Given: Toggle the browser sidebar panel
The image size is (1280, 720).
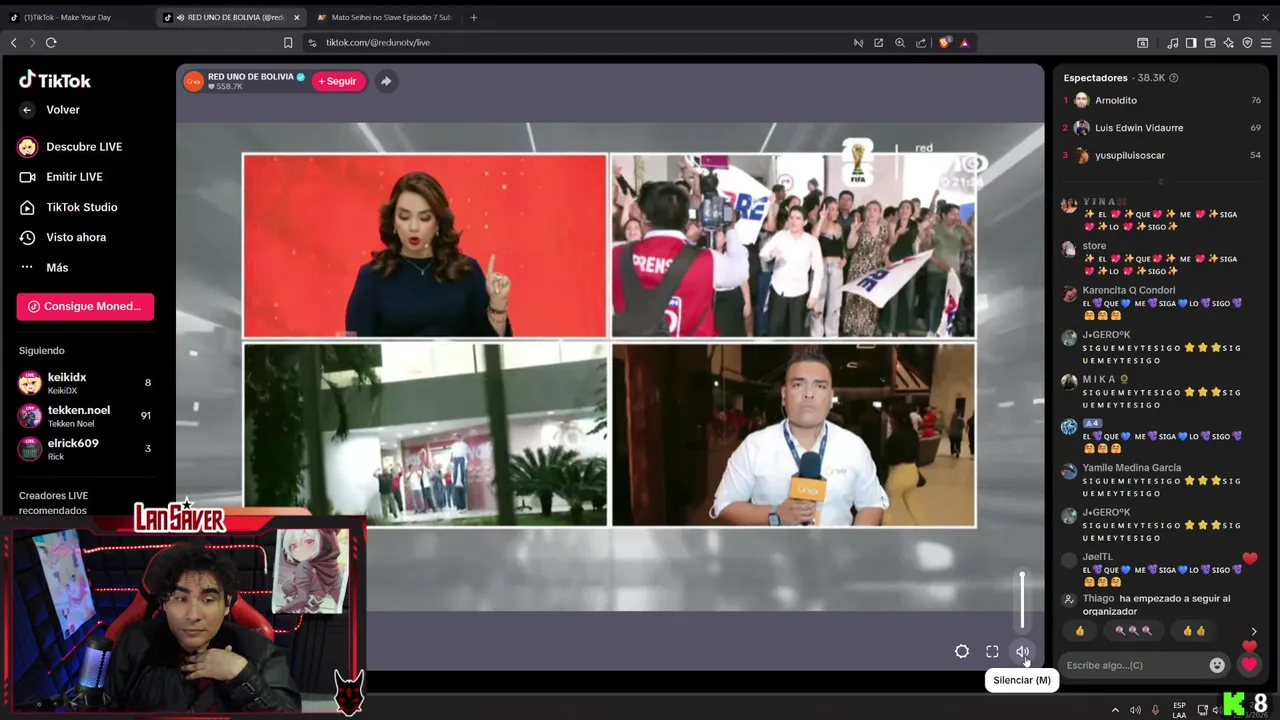Looking at the screenshot, I should [x=1191, y=43].
